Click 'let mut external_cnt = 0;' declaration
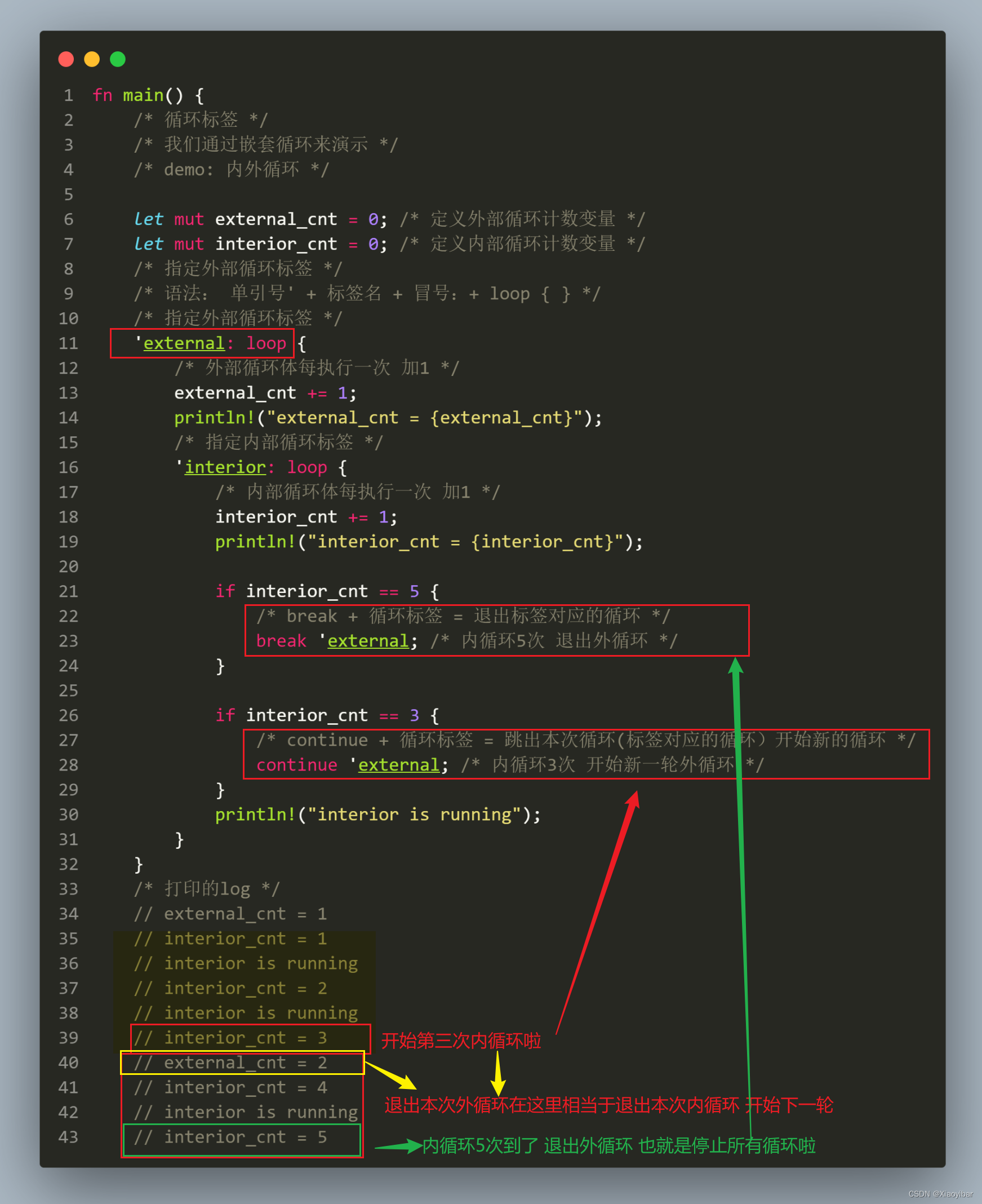The width and height of the screenshot is (982, 1204). coord(261,219)
